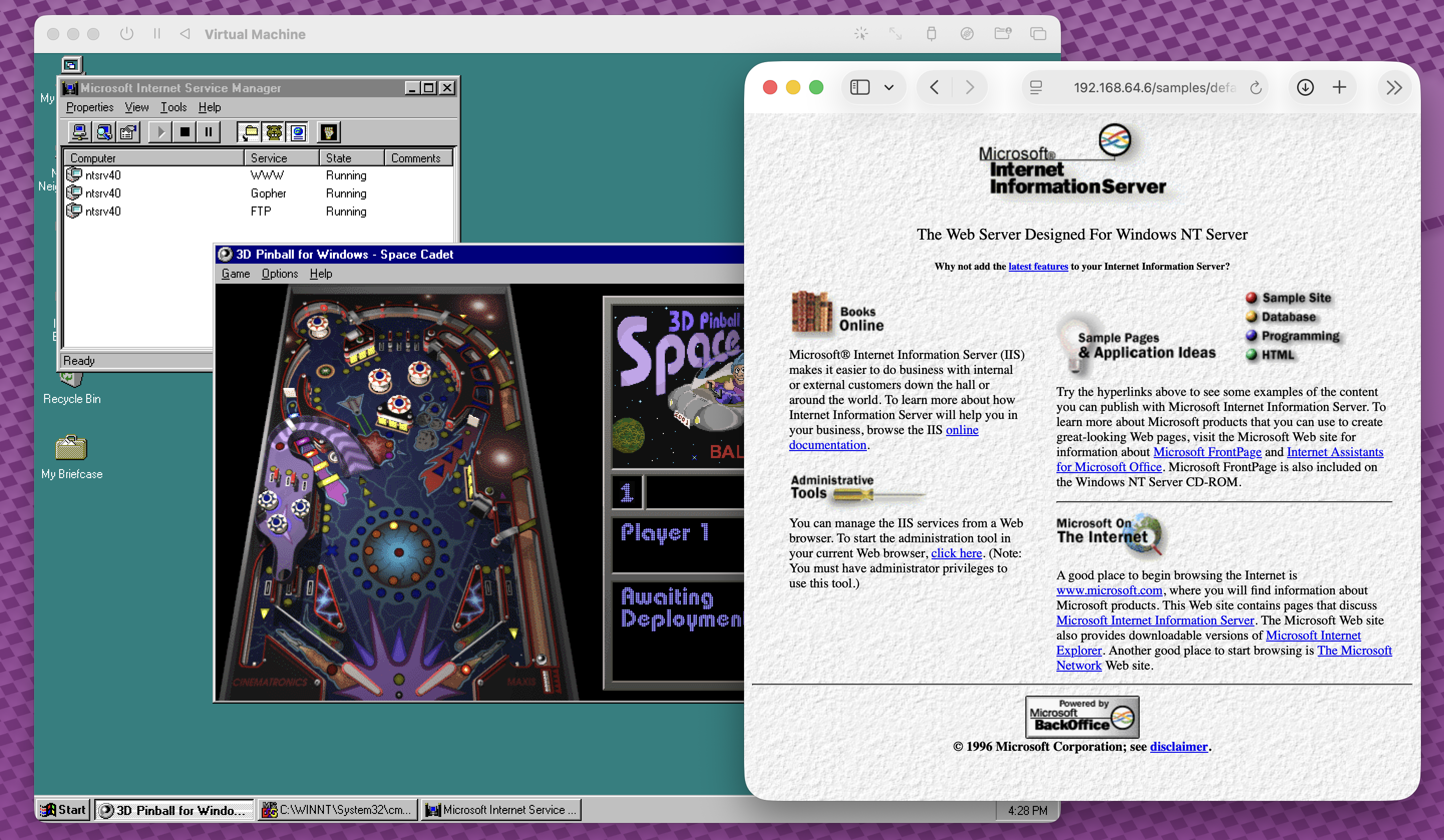The image size is (1444, 840).
Task: Toggle the FTP services view folder icon
Action: tap(249, 132)
